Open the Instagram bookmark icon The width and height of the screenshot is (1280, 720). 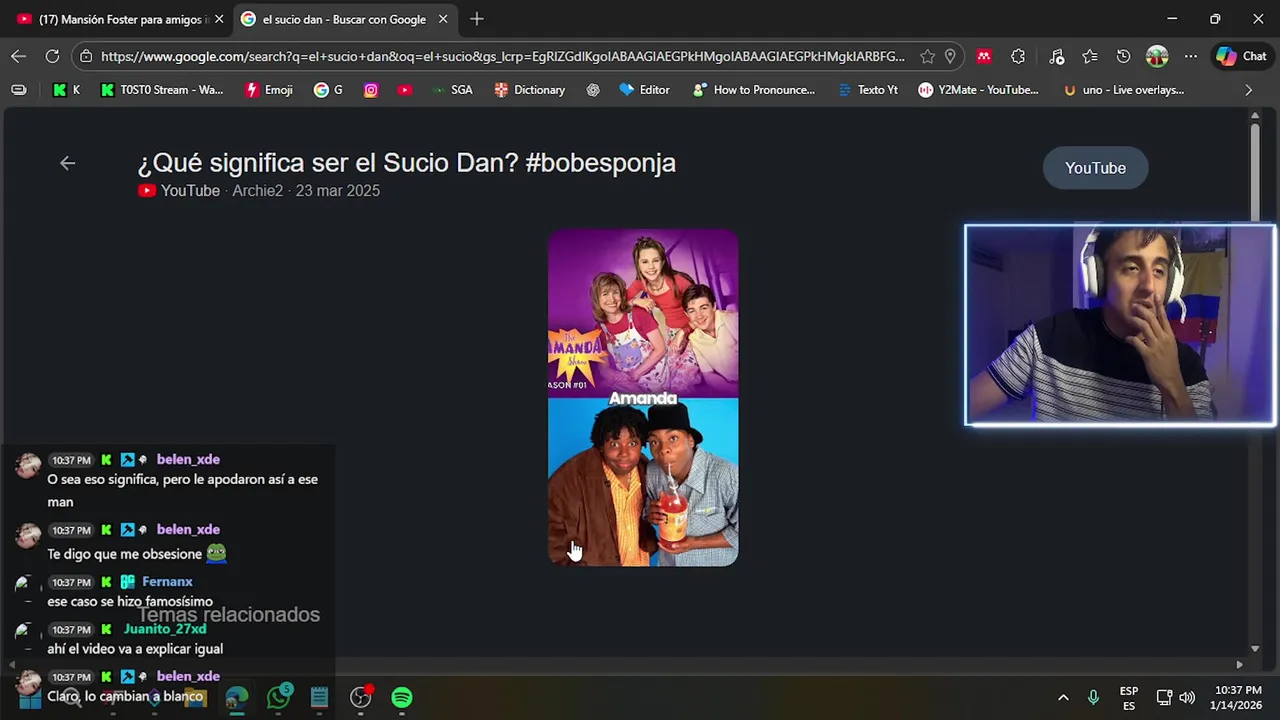click(x=371, y=90)
